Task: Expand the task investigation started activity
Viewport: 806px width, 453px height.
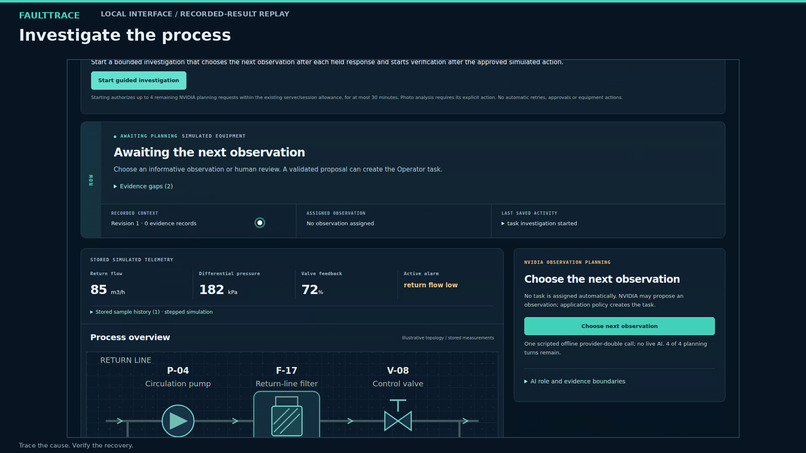Action: pos(539,223)
